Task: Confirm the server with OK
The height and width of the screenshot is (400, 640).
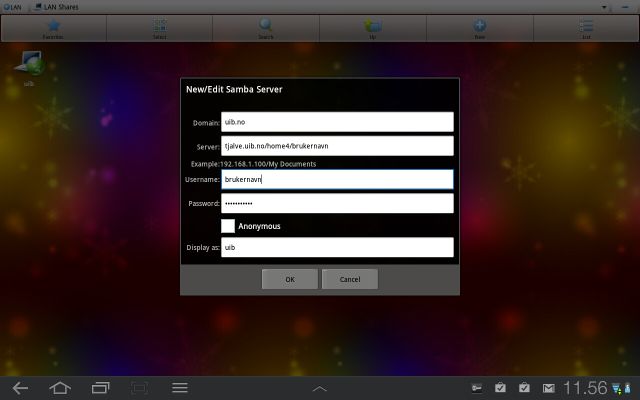Action: (289, 279)
